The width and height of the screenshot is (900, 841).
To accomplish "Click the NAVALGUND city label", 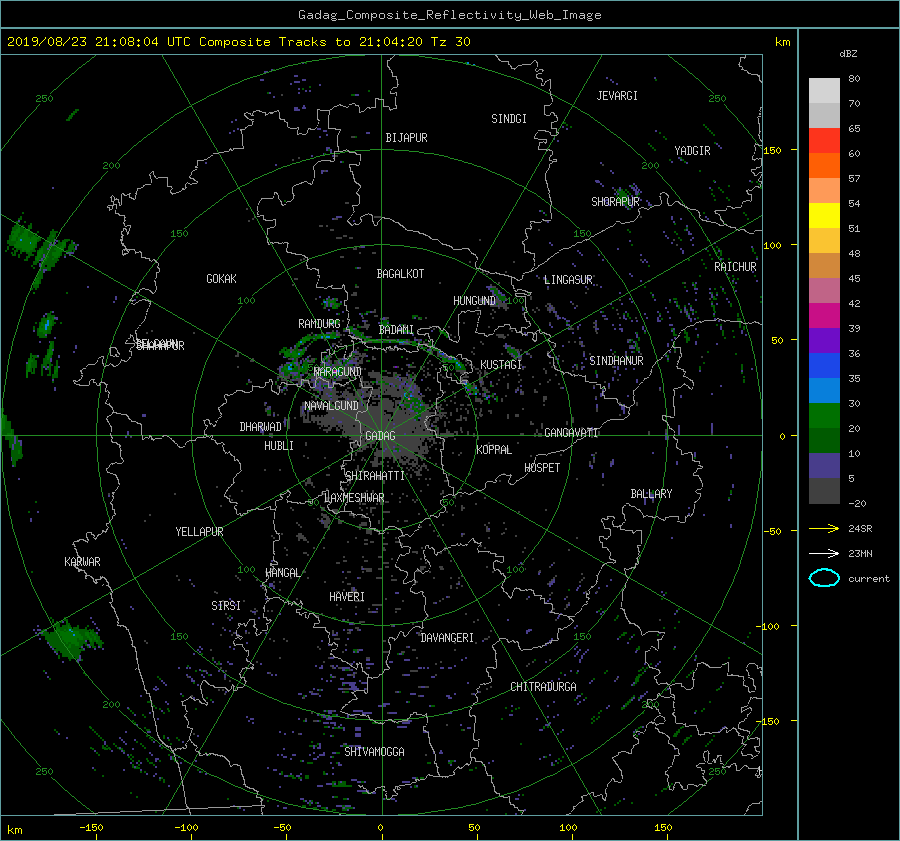I will (331, 405).
